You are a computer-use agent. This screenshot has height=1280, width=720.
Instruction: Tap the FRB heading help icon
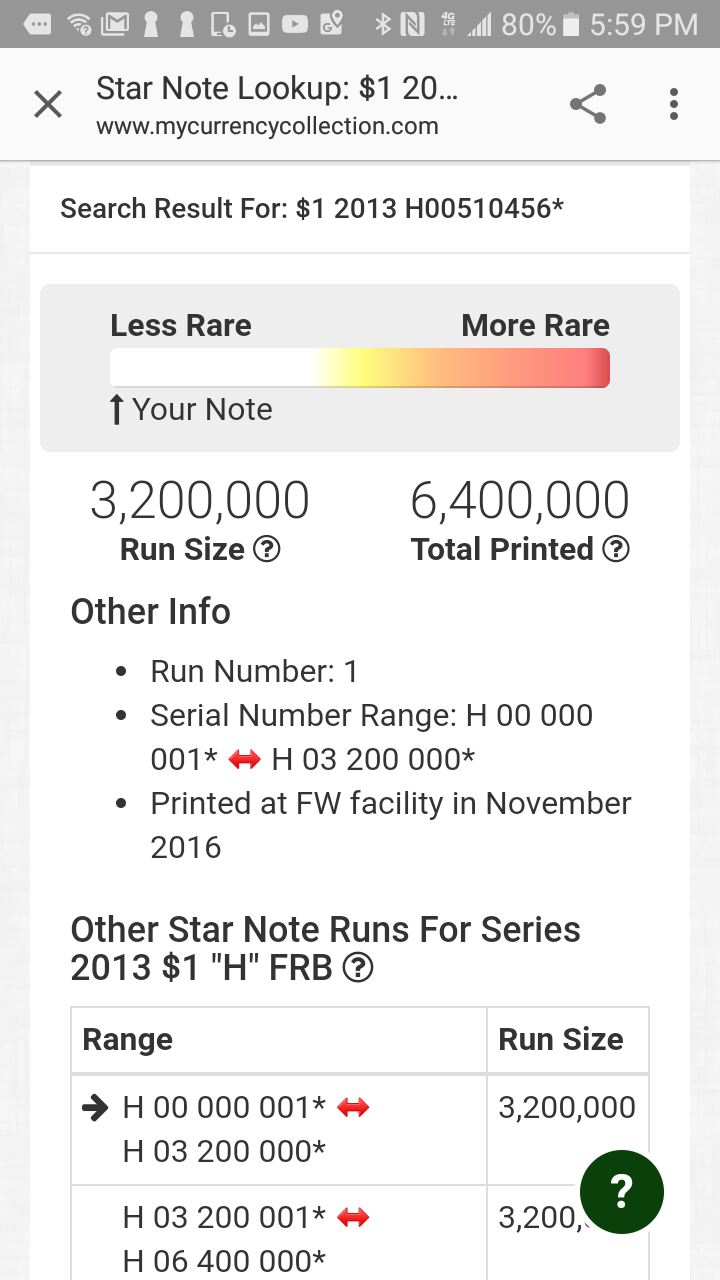pos(358,968)
